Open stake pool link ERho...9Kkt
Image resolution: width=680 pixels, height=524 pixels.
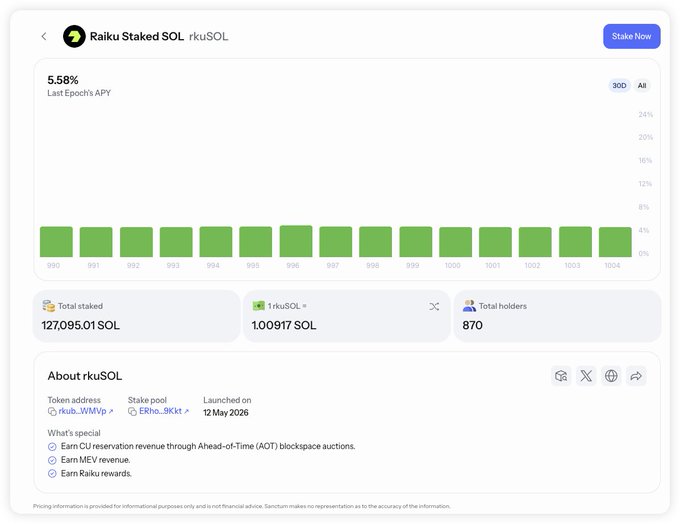pos(164,411)
